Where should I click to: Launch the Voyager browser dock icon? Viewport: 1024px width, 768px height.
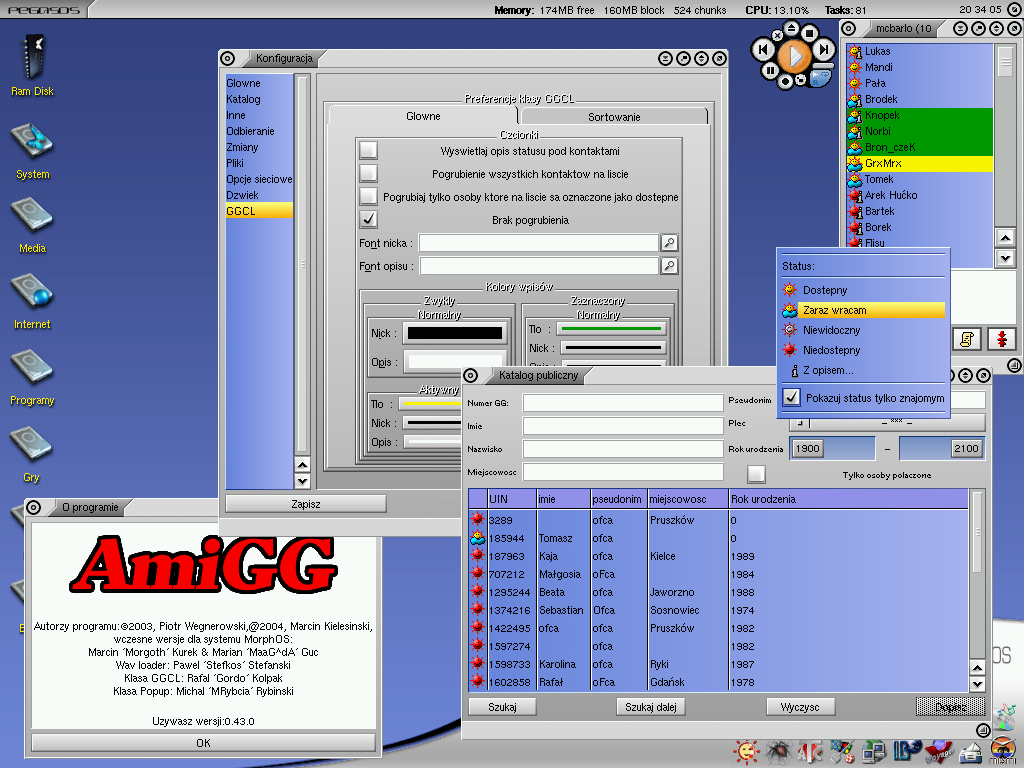coord(939,752)
